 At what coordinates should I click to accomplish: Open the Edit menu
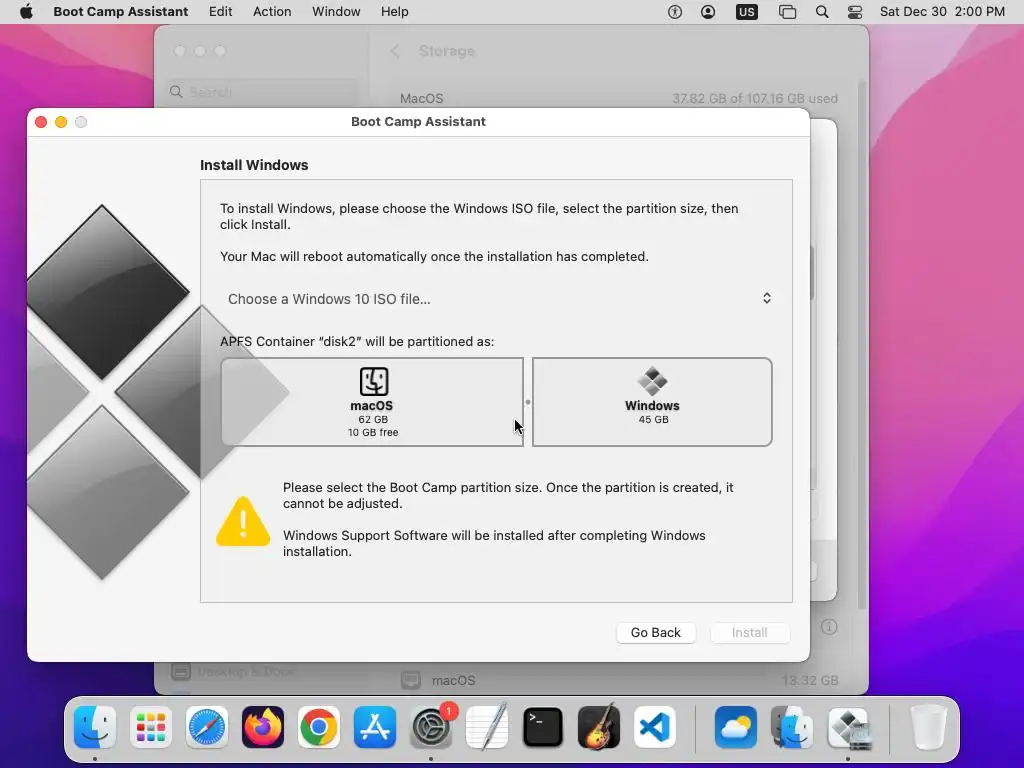(220, 12)
